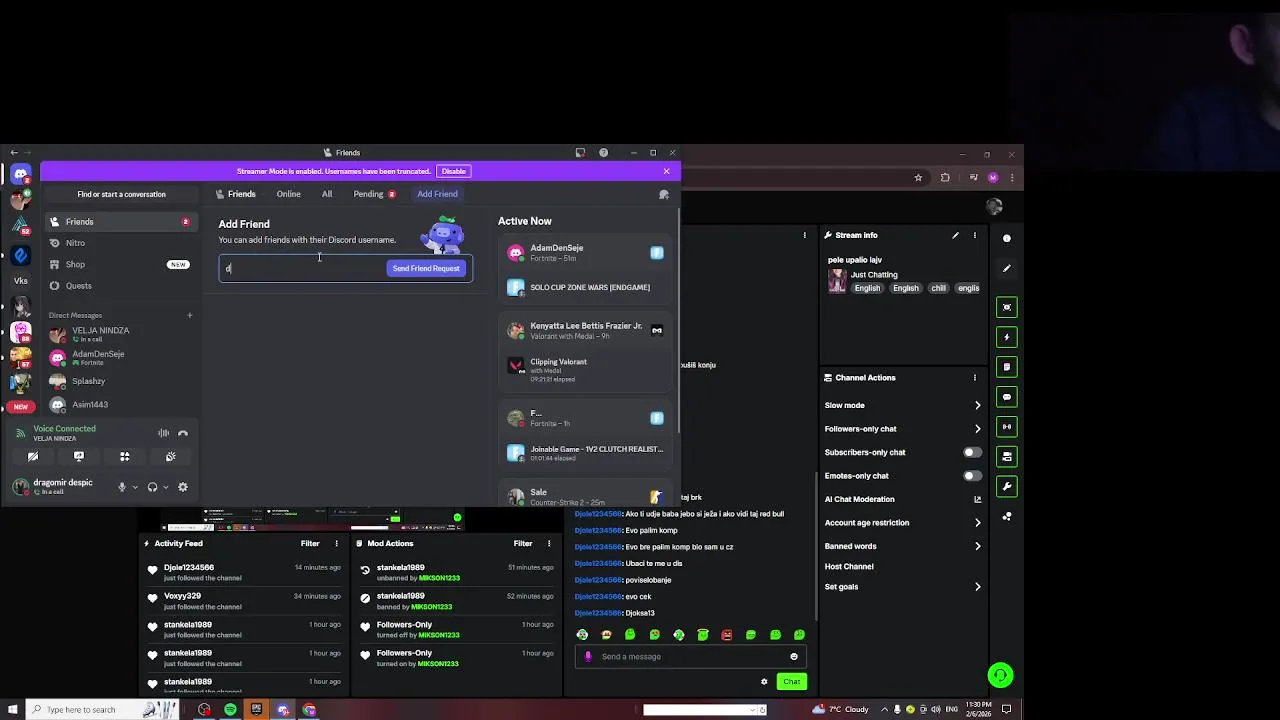Switch to the All friends tab

click(327, 194)
